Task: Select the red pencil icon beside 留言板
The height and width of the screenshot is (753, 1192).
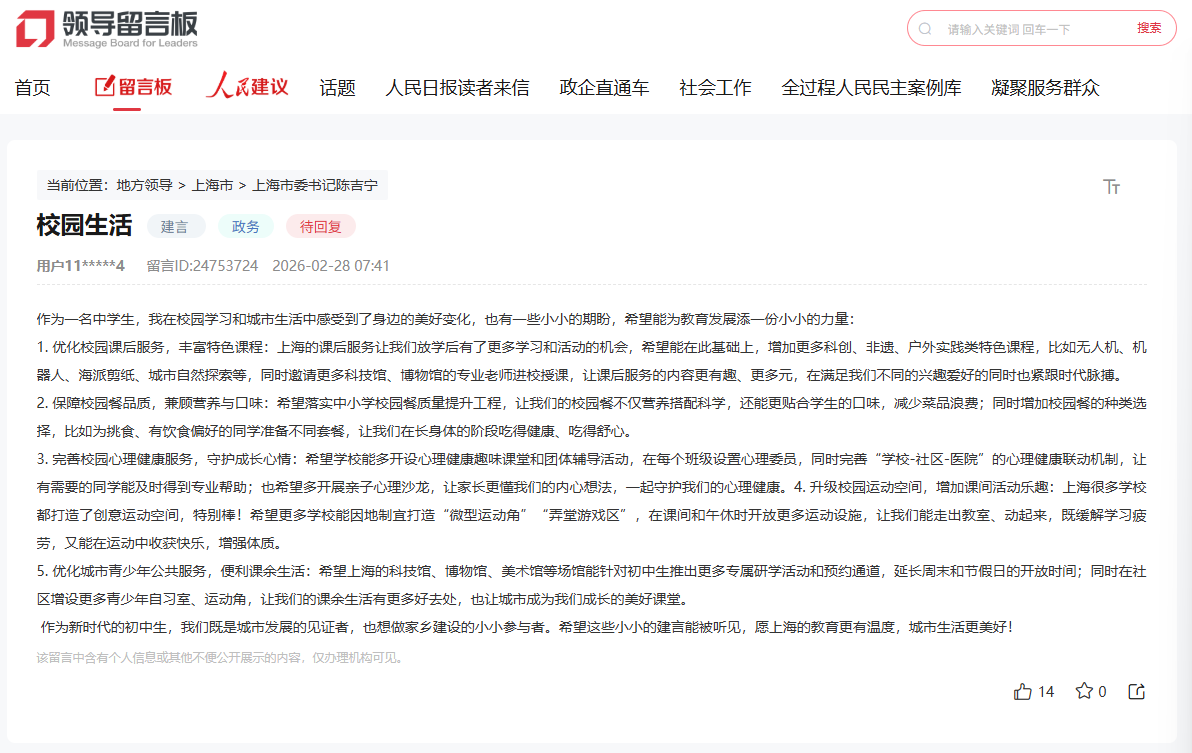Action: click(103, 87)
